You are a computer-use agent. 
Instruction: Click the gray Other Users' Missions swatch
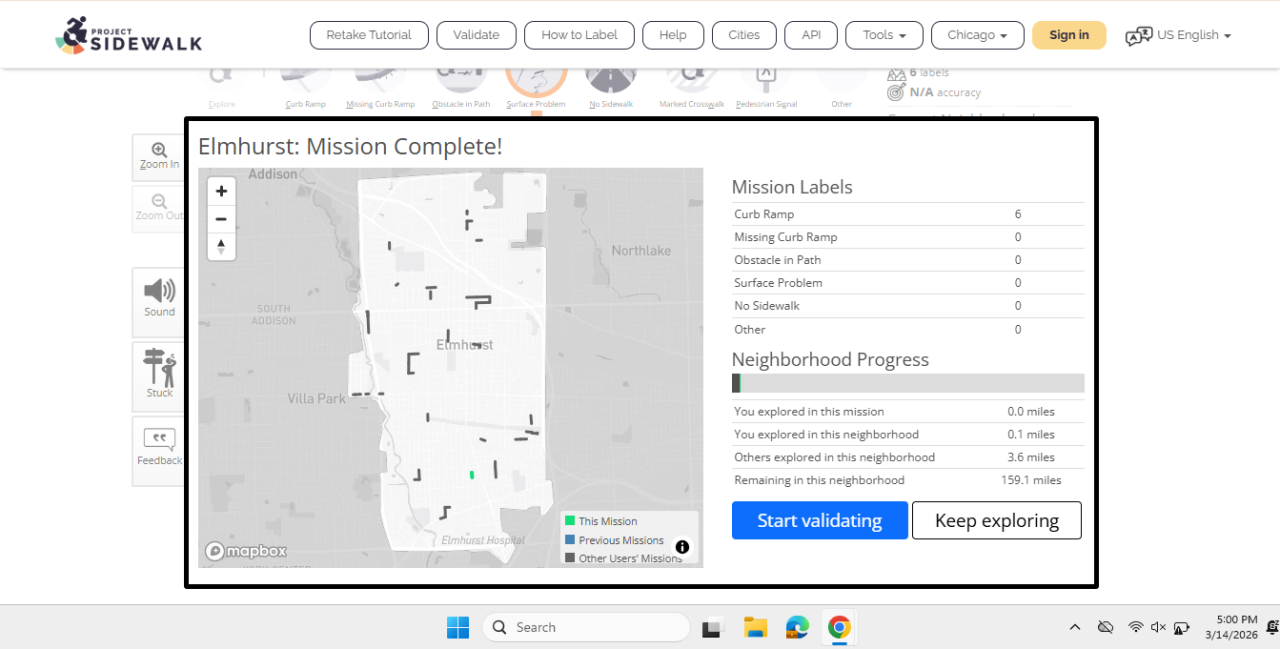[x=570, y=558]
